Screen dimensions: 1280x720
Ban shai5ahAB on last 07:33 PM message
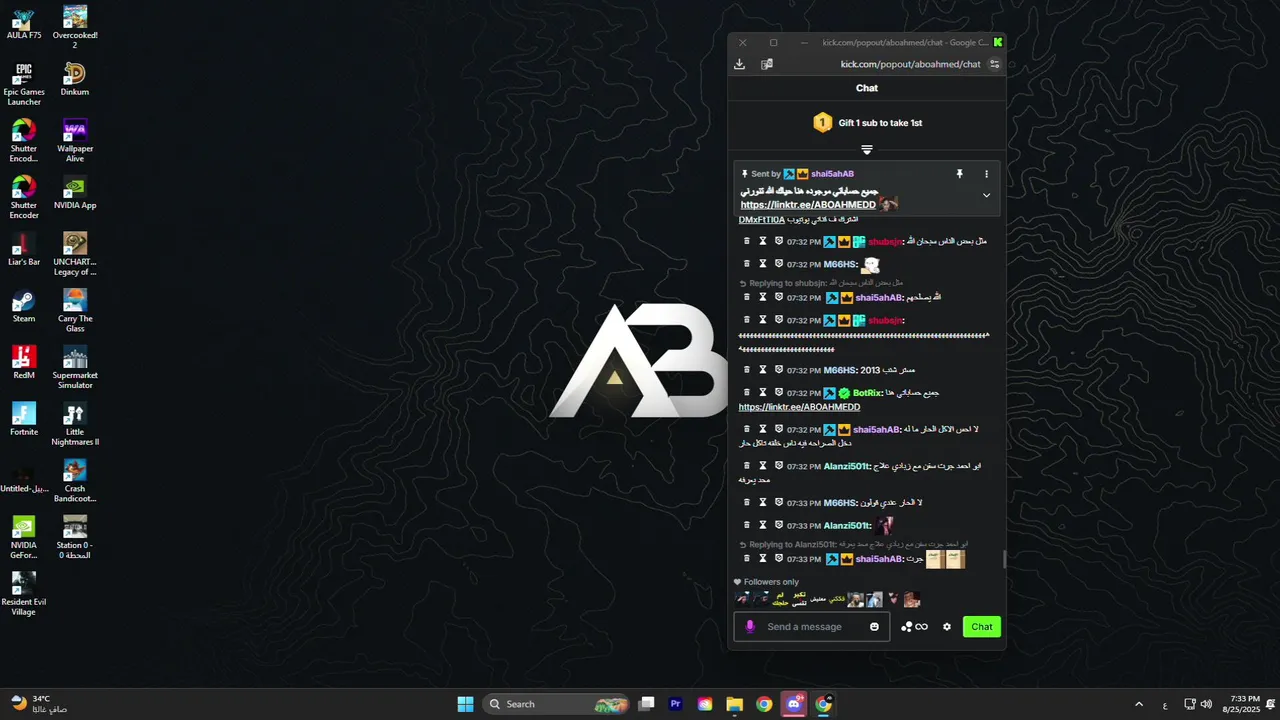778,559
